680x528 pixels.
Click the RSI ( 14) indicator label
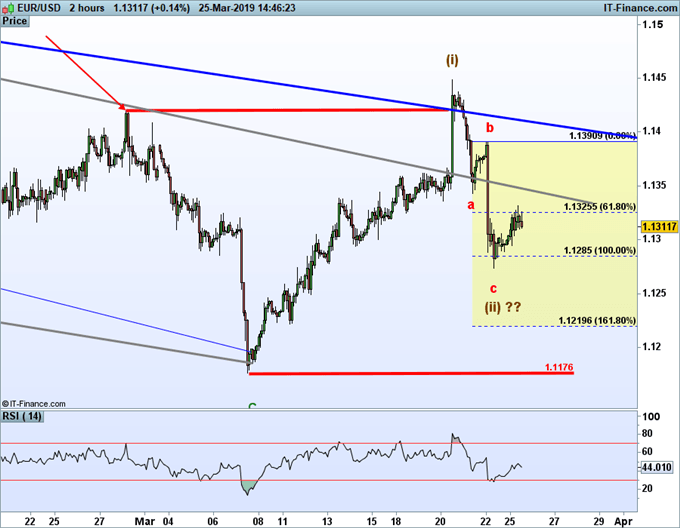(x=22, y=417)
